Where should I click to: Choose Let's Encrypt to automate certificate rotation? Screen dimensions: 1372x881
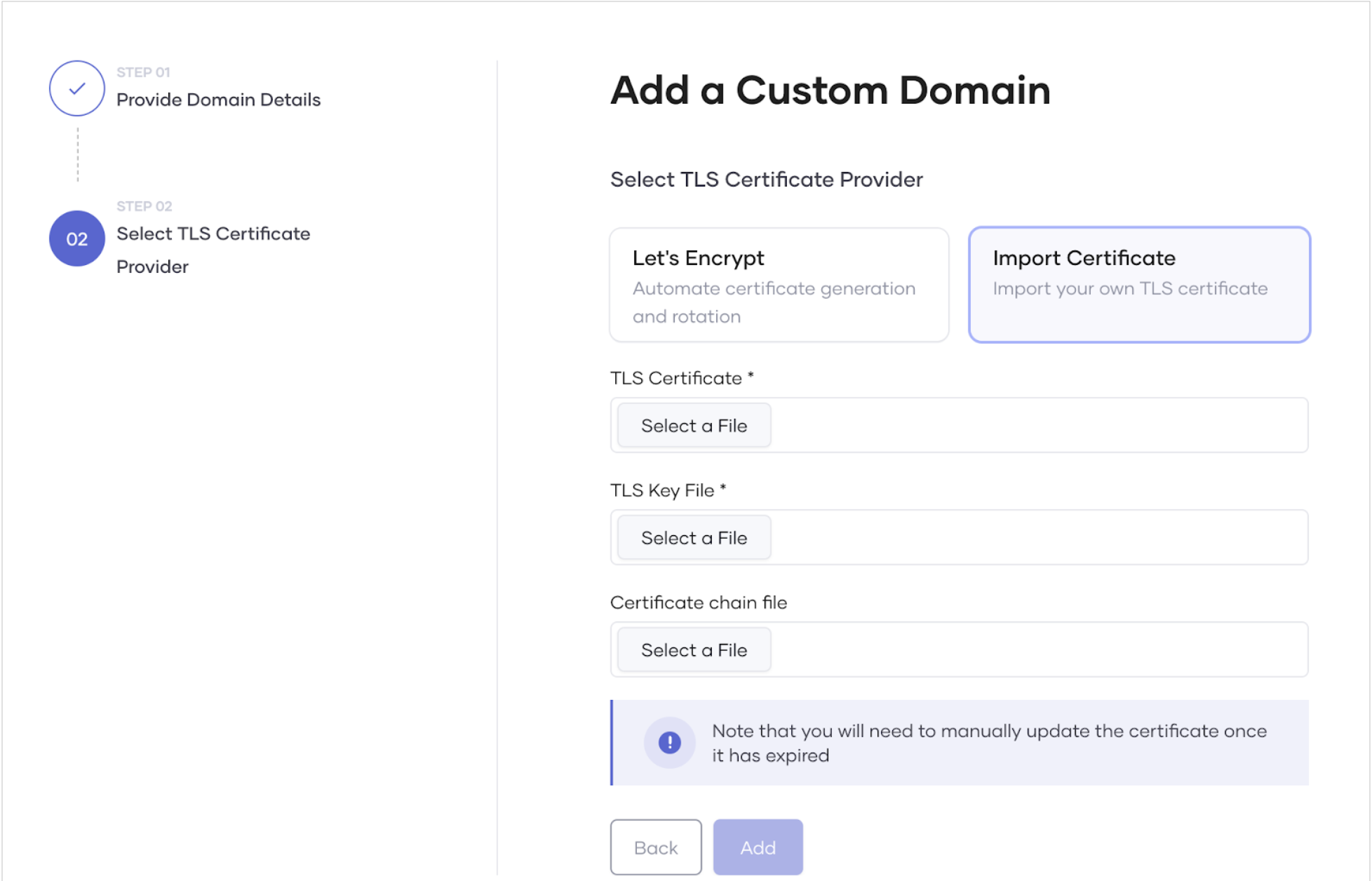click(x=778, y=284)
